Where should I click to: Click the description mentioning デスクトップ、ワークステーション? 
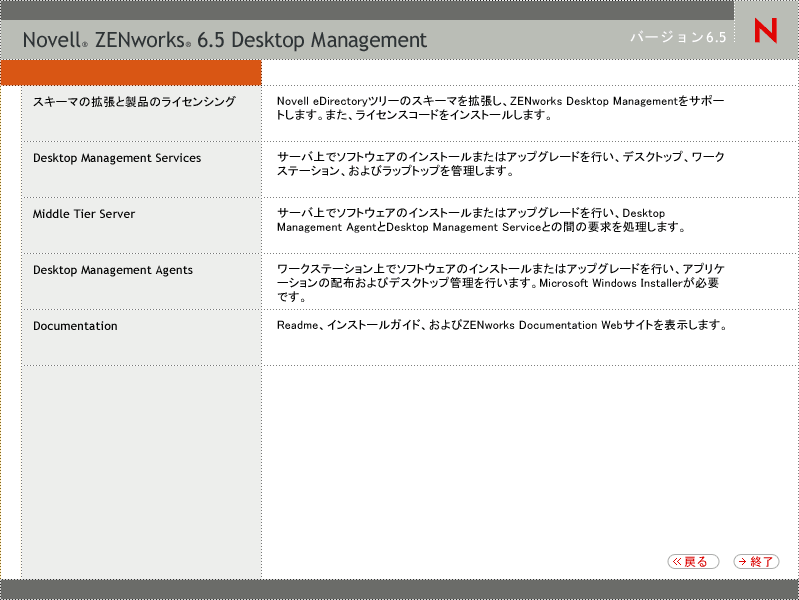pos(500,164)
